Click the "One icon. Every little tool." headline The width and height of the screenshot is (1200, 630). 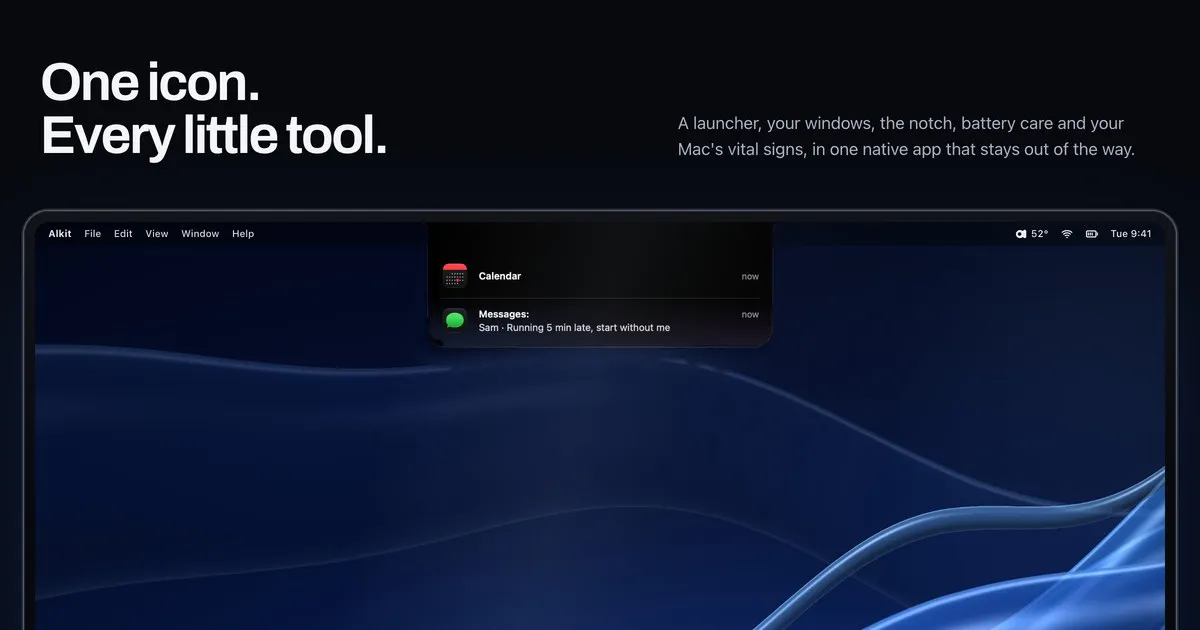click(x=214, y=109)
